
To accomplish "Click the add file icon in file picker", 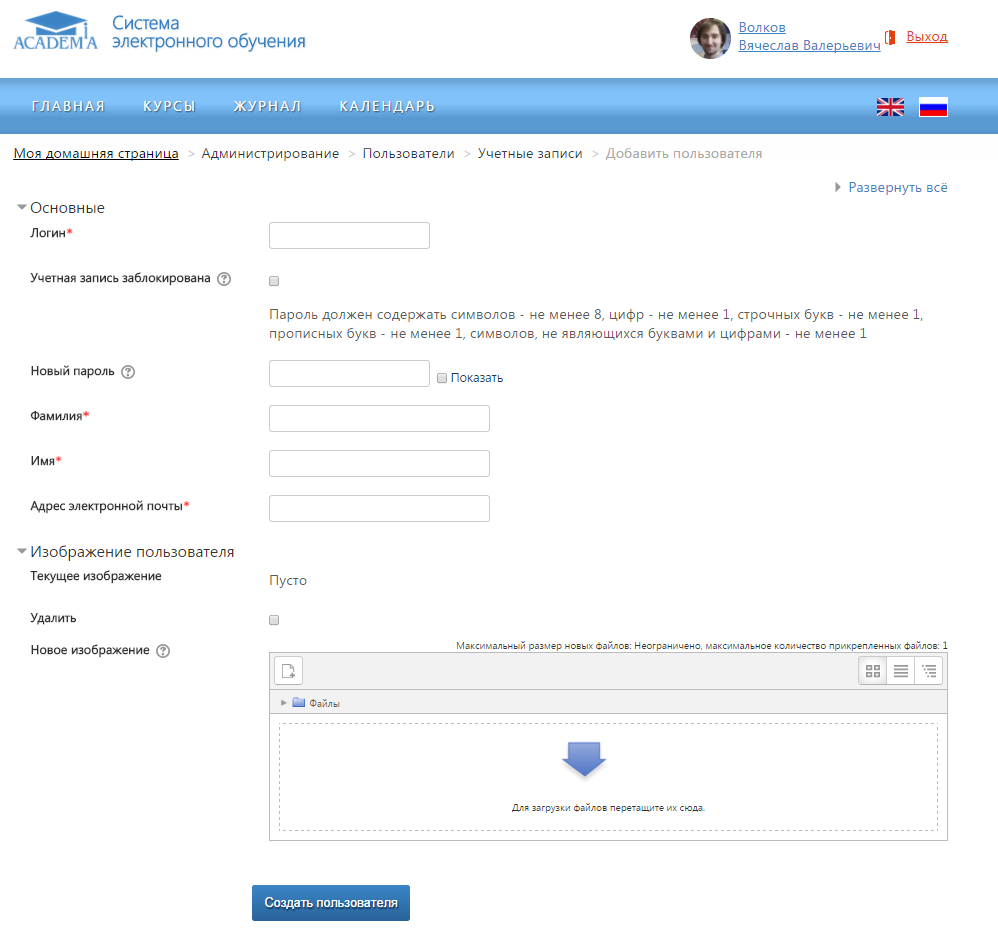I will pyautogui.click(x=288, y=671).
